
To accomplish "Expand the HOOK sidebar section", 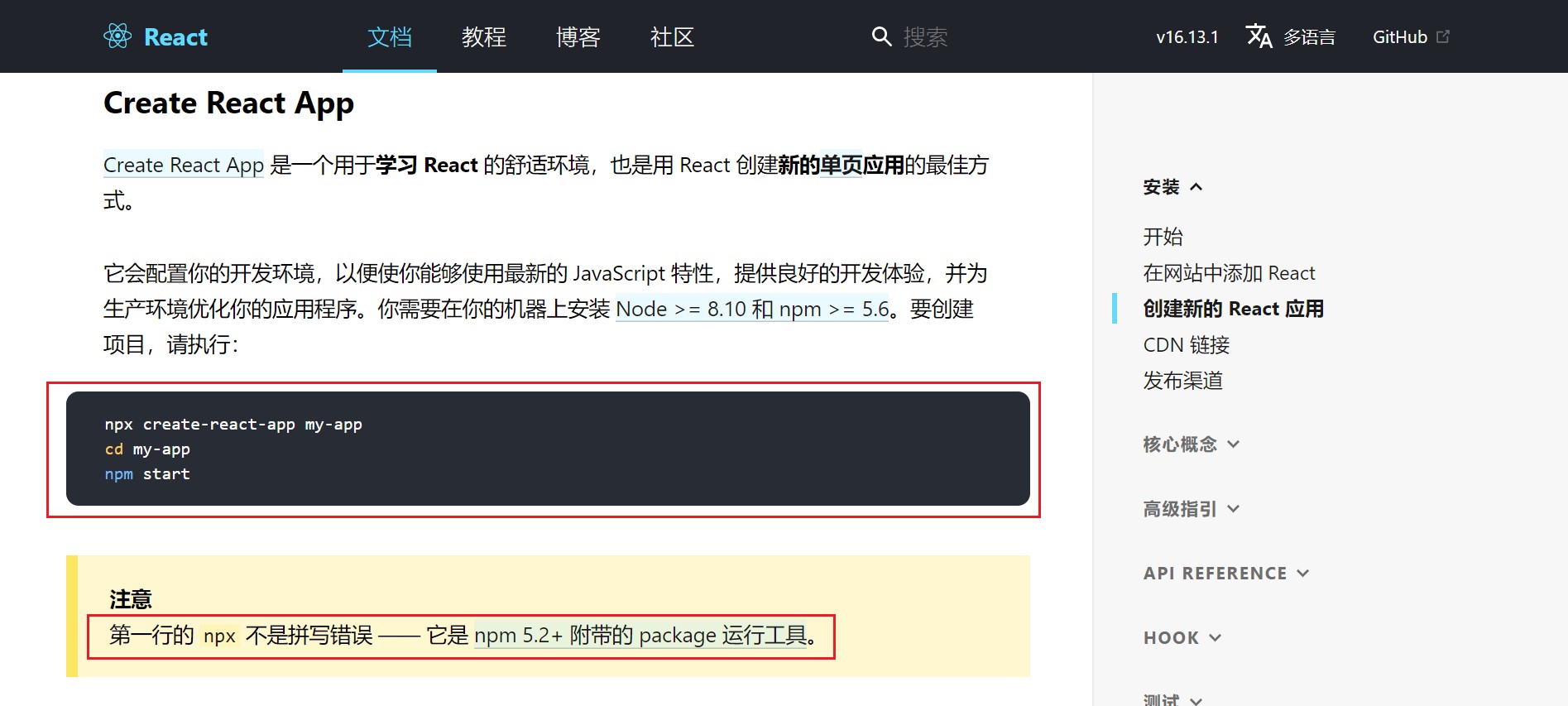I will pyautogui.click(x=1182, y=638).
